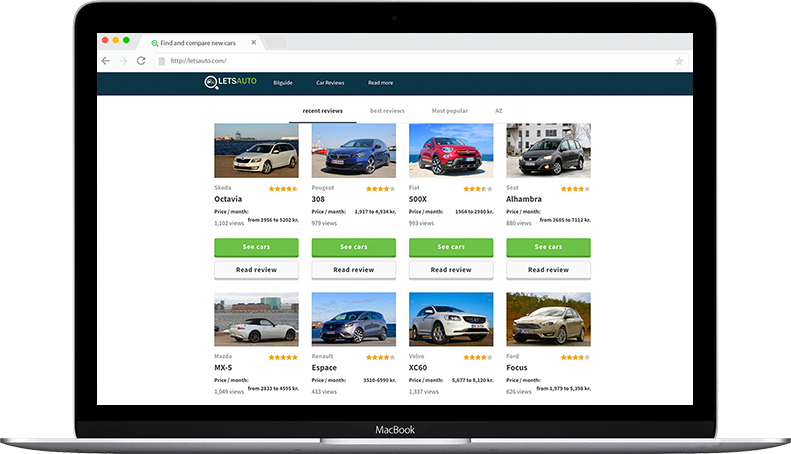Click the '1,337 views' text
791x454 pixels.
click(424, 391)
